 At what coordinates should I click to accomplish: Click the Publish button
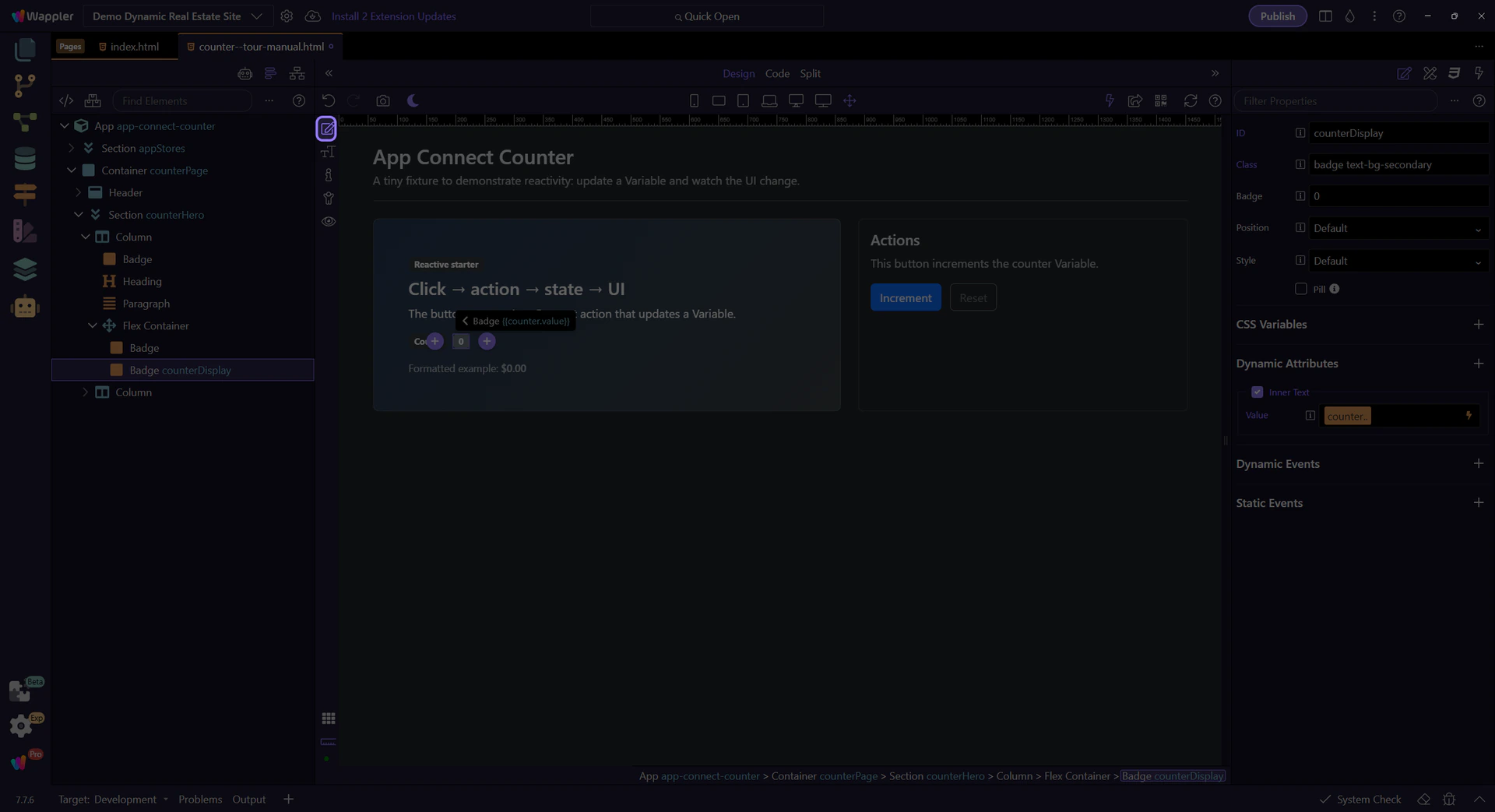tap(1277, 16)
